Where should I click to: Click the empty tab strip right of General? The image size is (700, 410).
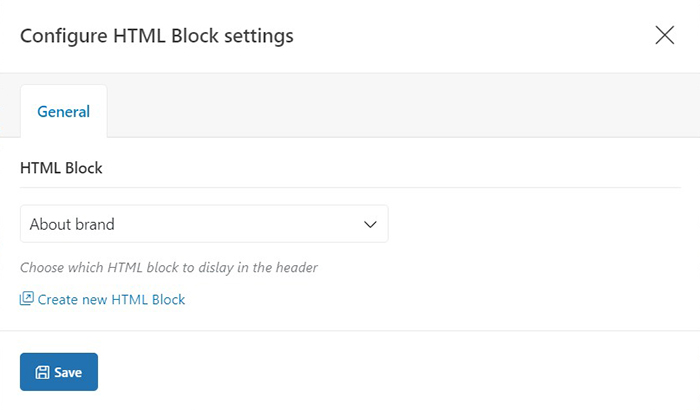tap(400, 112)
